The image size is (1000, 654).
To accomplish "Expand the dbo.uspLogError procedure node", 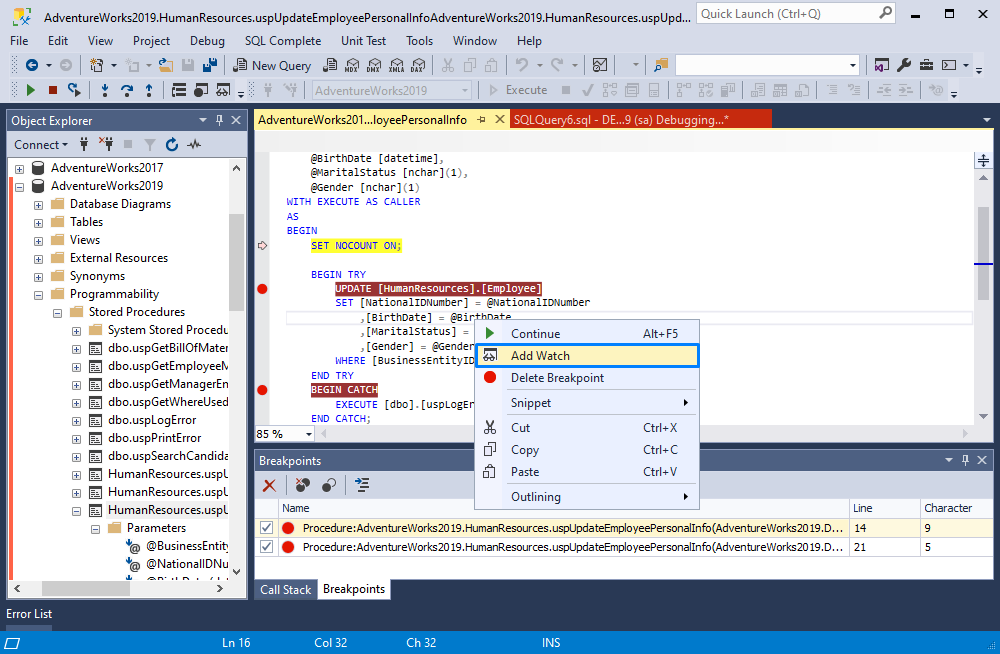I will (77, 421).
